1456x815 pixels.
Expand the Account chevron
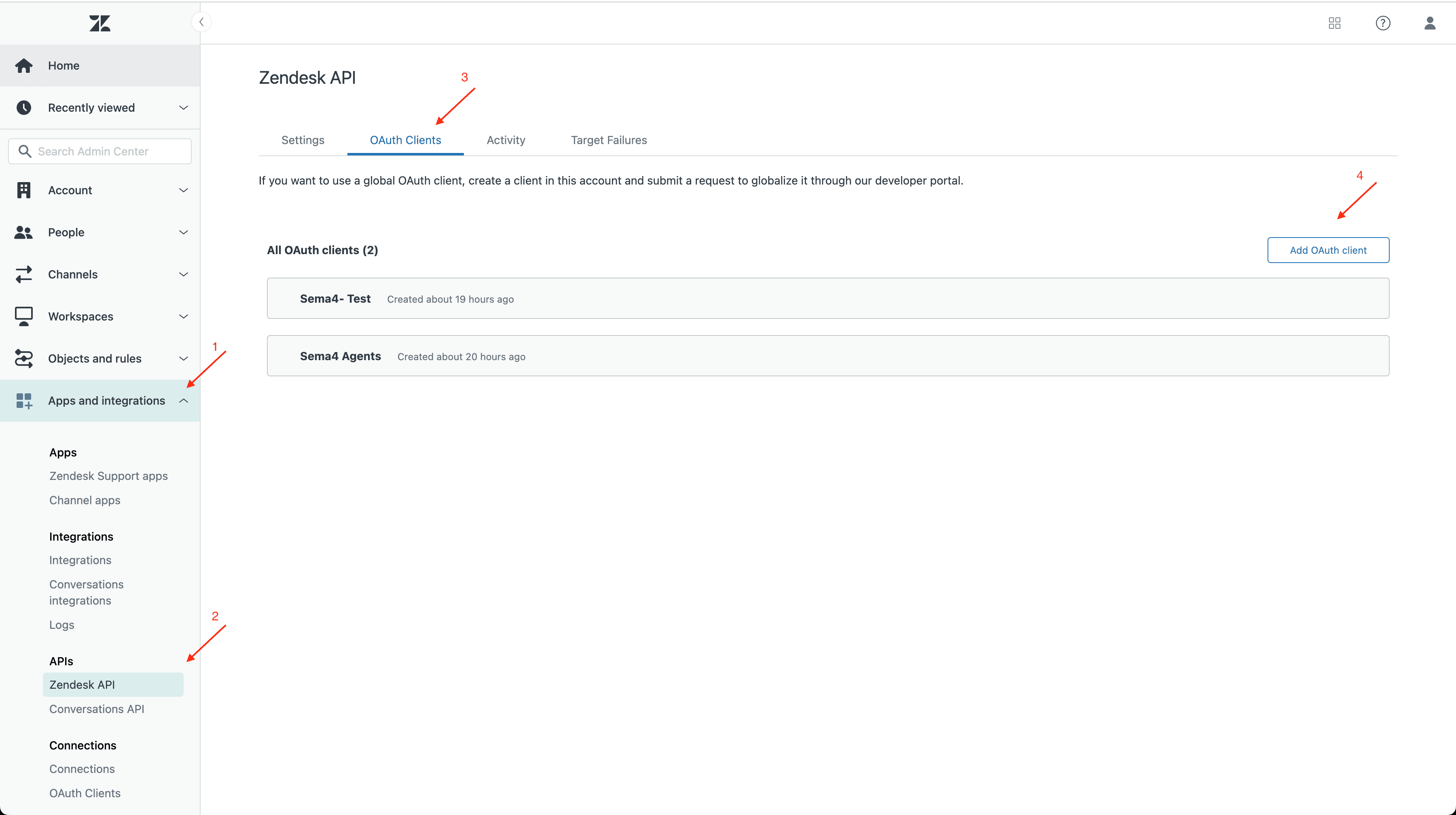183,190
